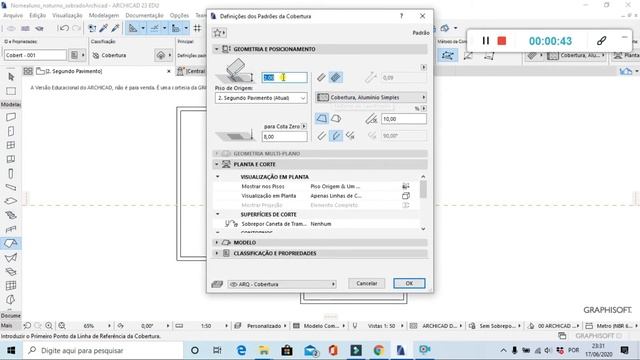Click the Windows Start button
640x360 pixels.
click(11, 350)
